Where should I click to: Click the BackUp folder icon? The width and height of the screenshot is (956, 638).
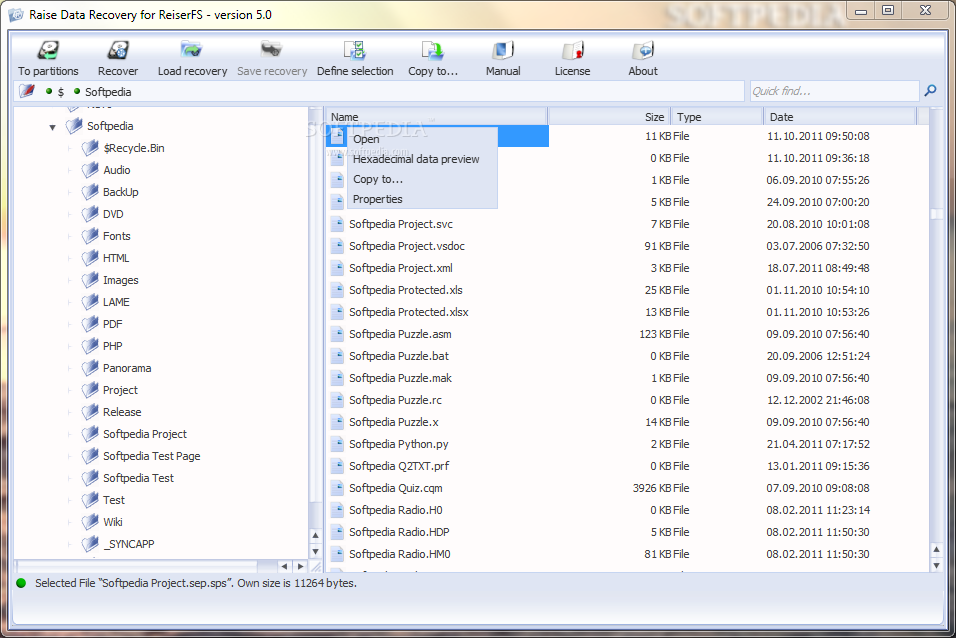[x=90, y=192]
